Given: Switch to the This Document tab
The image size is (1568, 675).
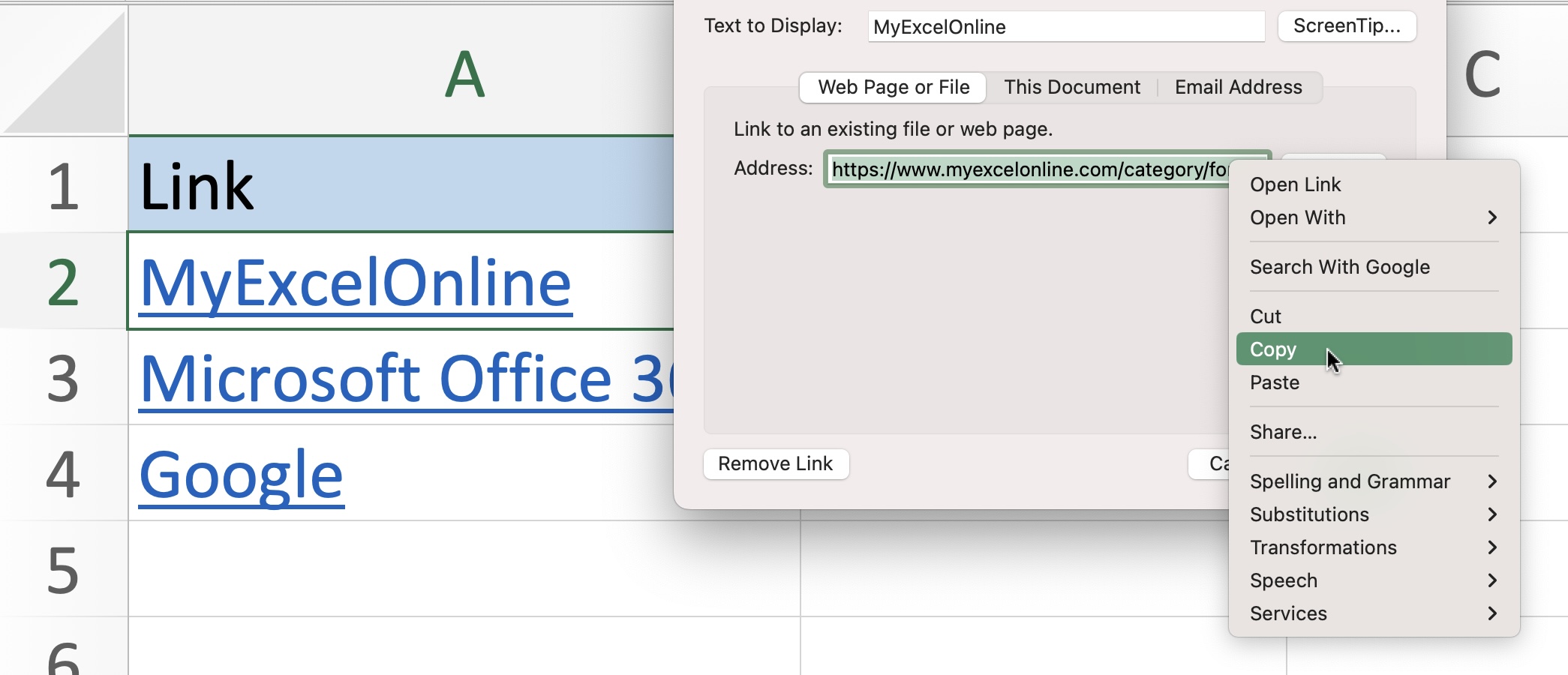Looking at the screenshot, I should click(x=1071, y=87).
